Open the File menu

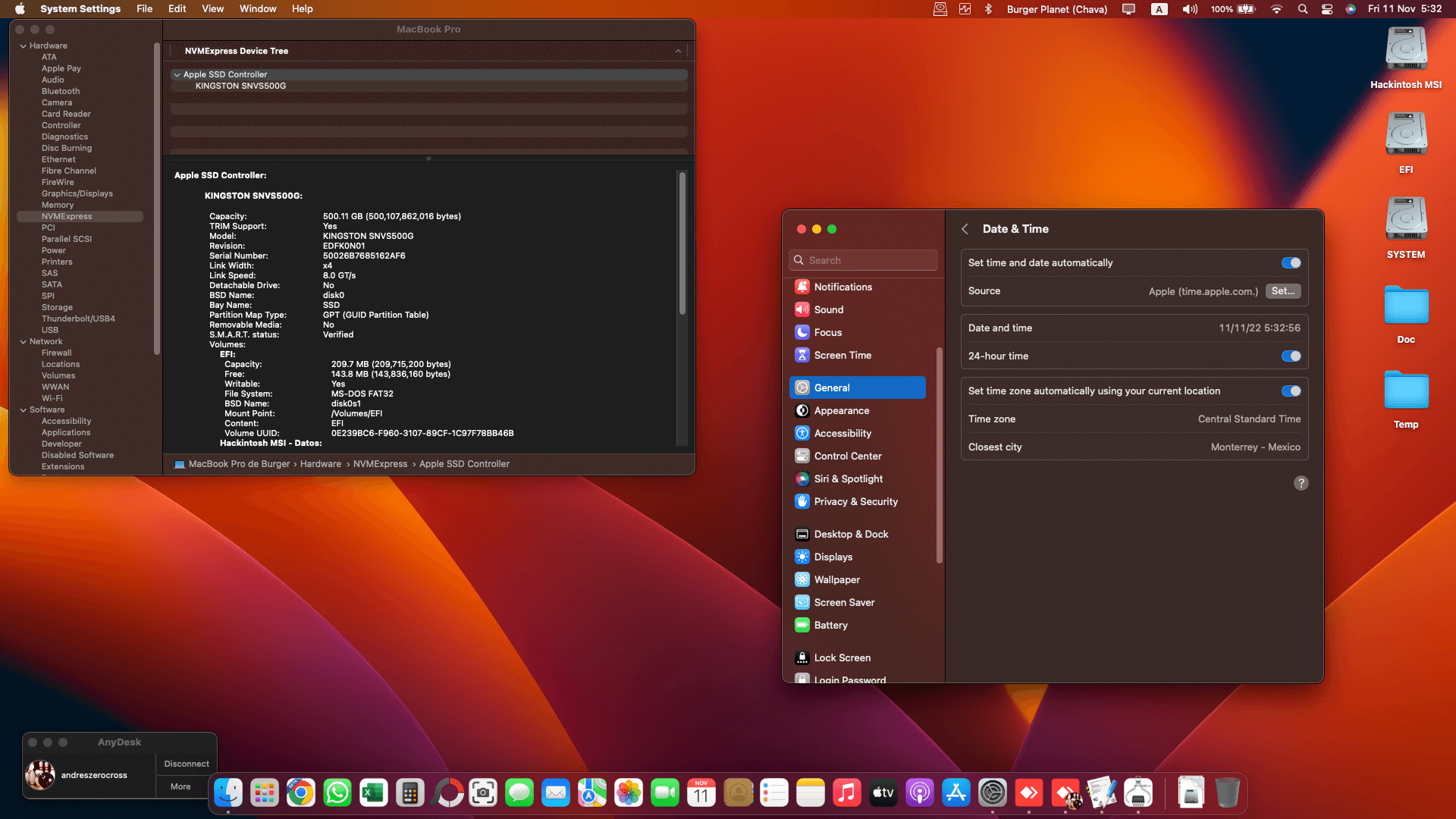tap(144, 9)
